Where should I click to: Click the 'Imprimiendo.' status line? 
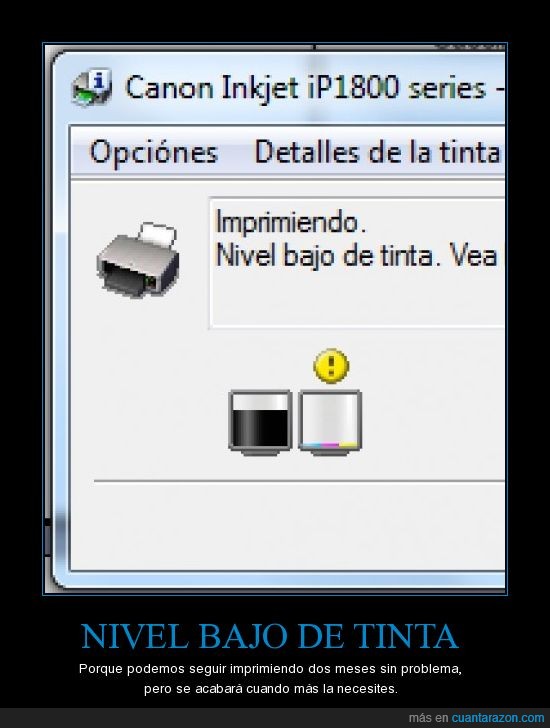coord(291,222)
